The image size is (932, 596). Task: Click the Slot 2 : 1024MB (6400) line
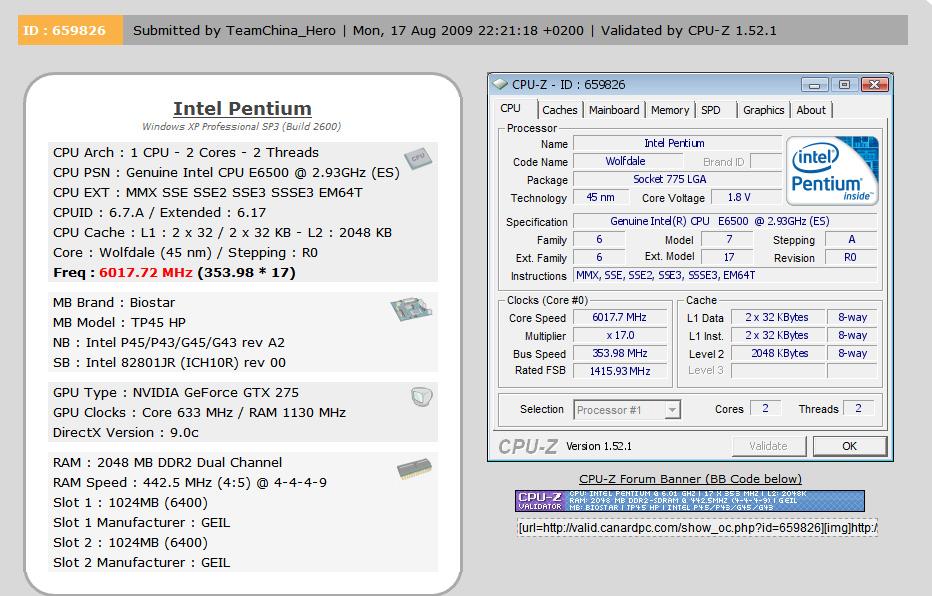[x=130, y=543]
